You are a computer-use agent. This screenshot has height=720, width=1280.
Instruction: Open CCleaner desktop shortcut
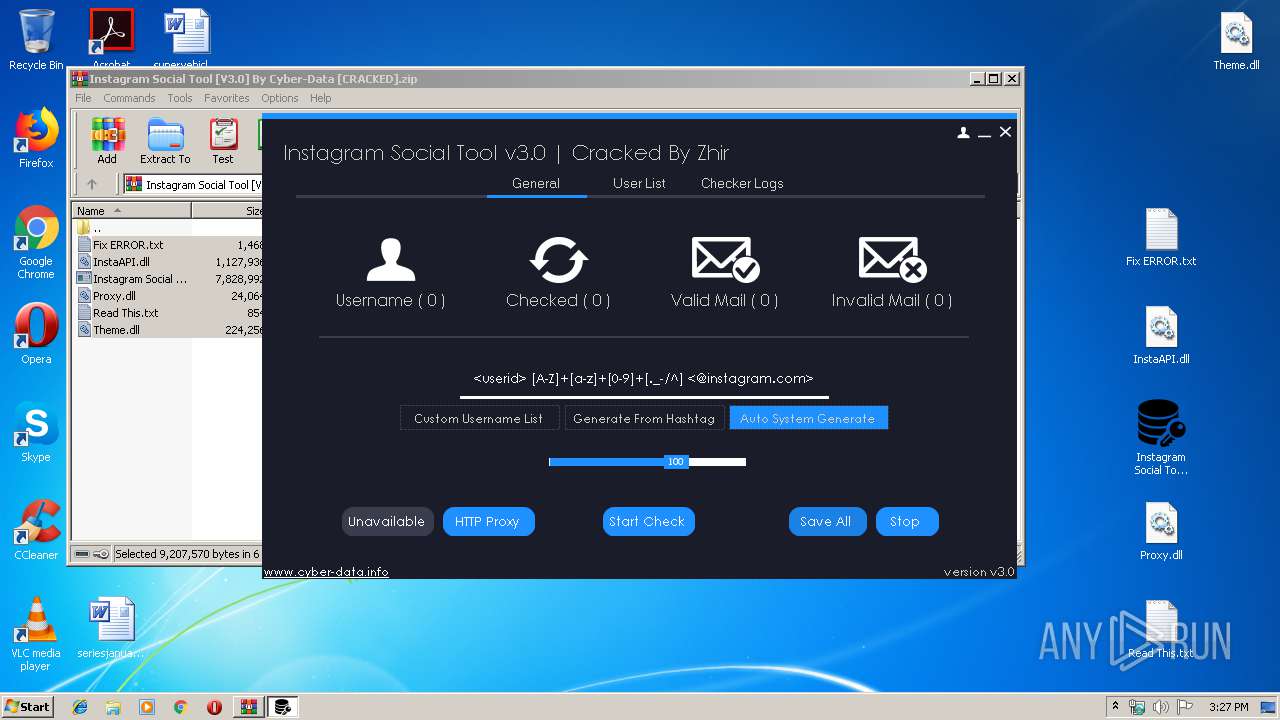pyautogui.click(x=36, y=530)
